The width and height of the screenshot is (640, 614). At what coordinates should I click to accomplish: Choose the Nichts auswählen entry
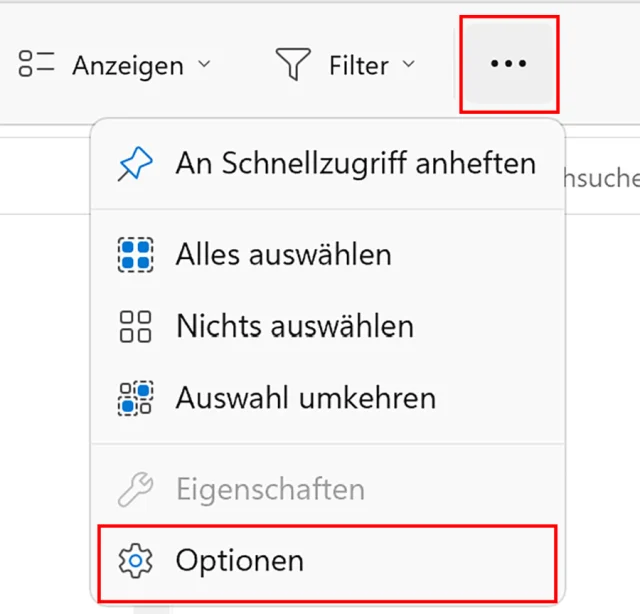click(294, 326)
